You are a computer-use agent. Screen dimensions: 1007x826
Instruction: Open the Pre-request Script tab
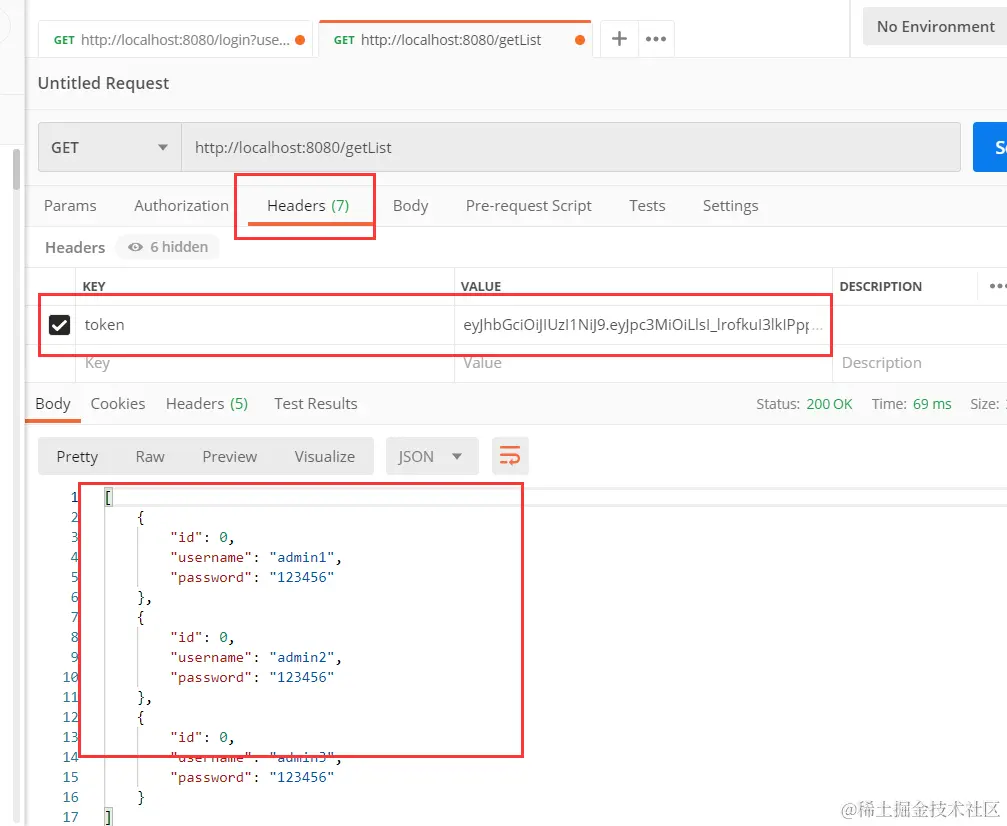(529, 206)
